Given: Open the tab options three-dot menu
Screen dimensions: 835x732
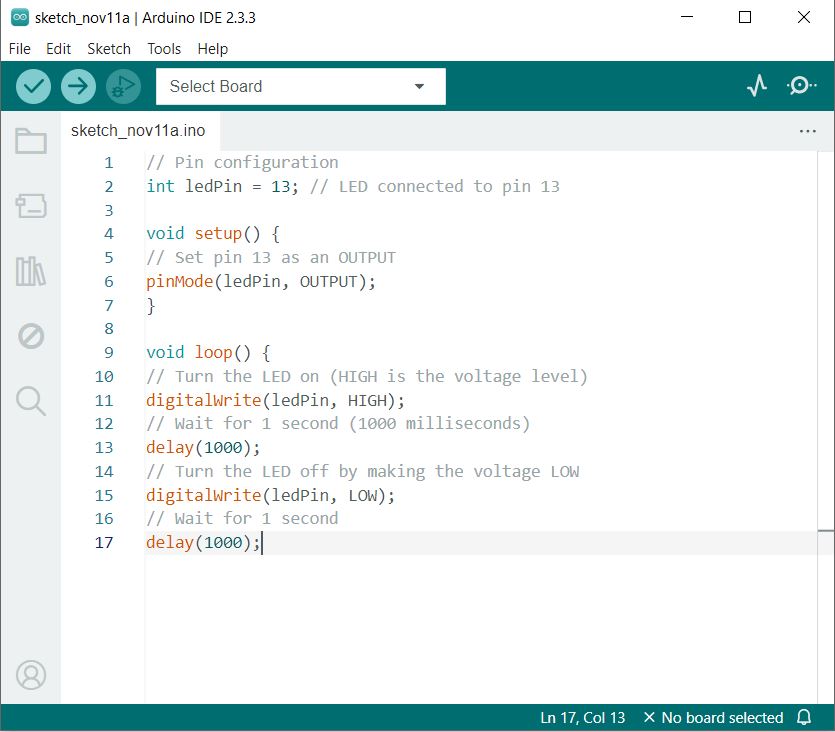Looking at the screenshot, I should (x=807, y=131).
